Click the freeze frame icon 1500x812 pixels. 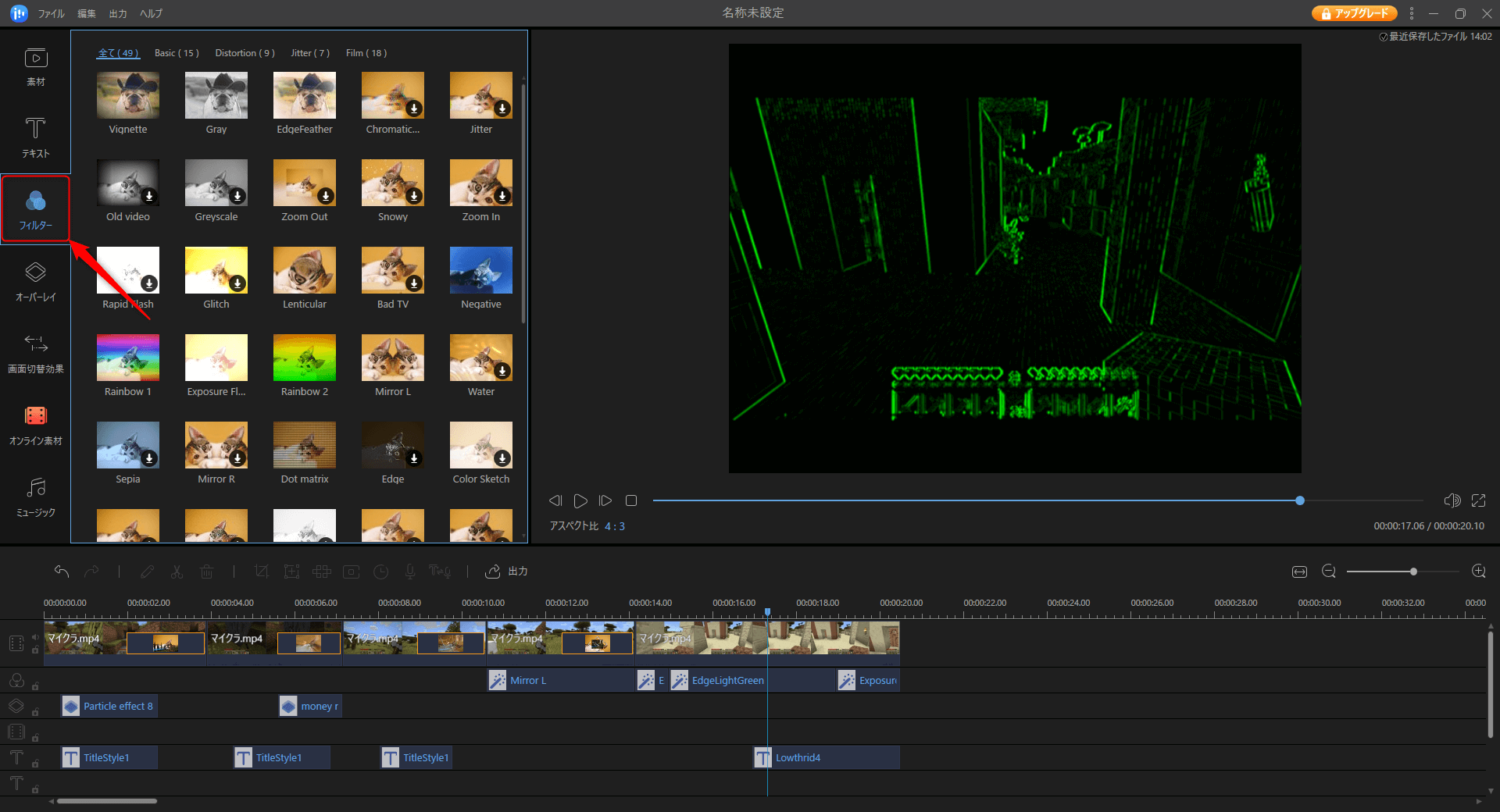point(352,572)
